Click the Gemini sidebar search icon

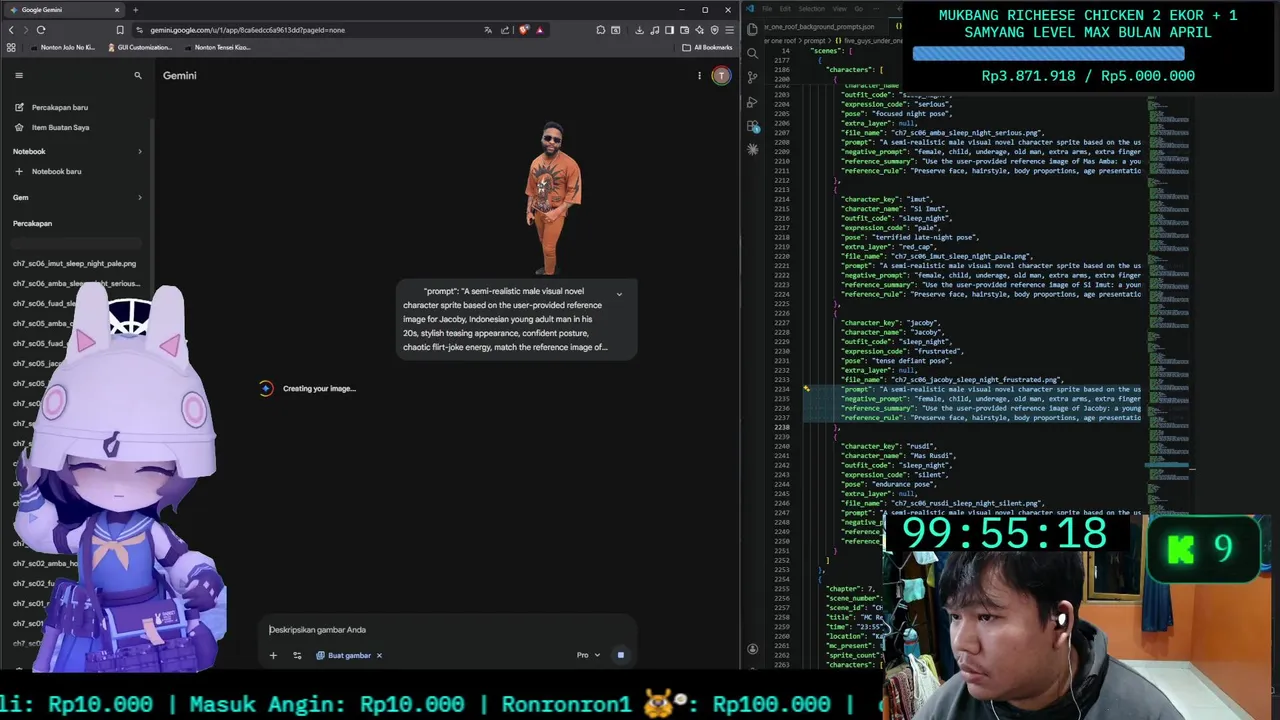[138, 75]
